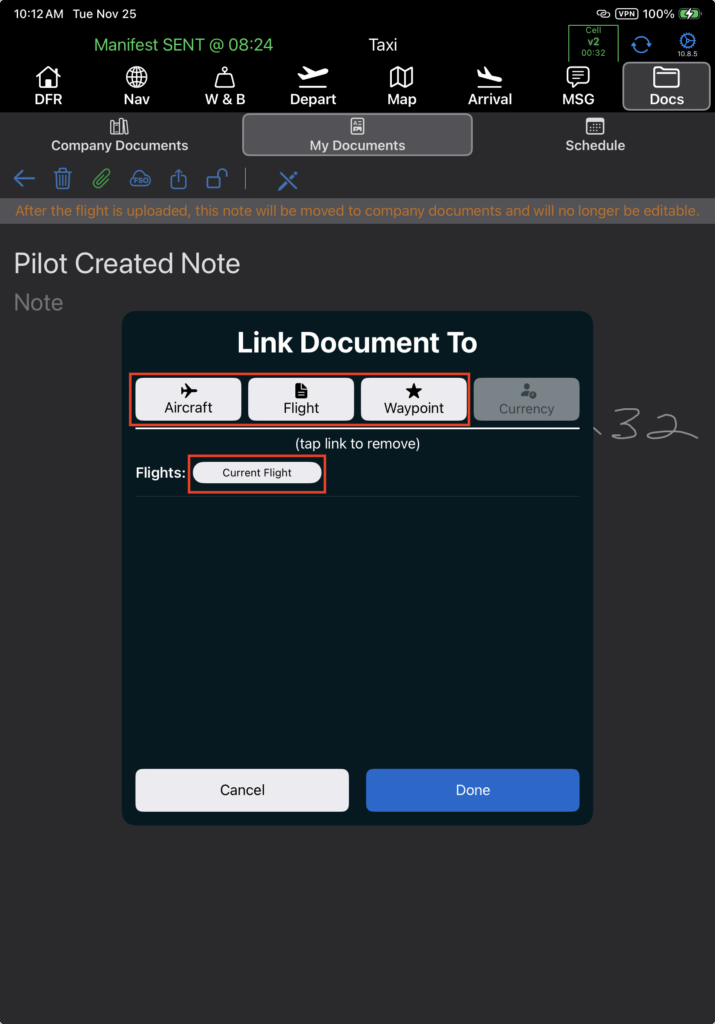Screen dimensions: 715x1024
Task: Tap the blue crossed pen tool icon
Action: (x=288, y=180)
